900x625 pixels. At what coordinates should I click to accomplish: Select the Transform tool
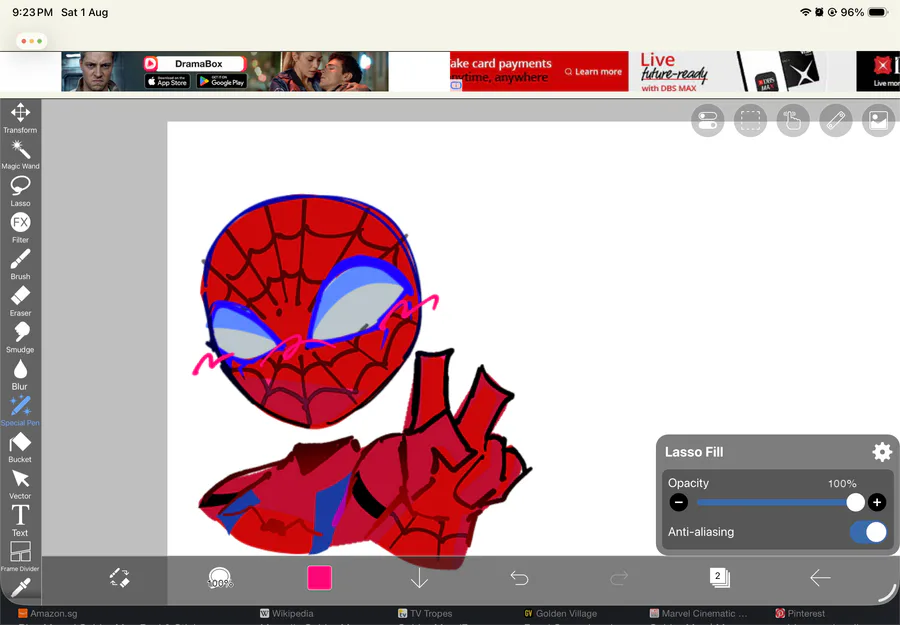20,118
